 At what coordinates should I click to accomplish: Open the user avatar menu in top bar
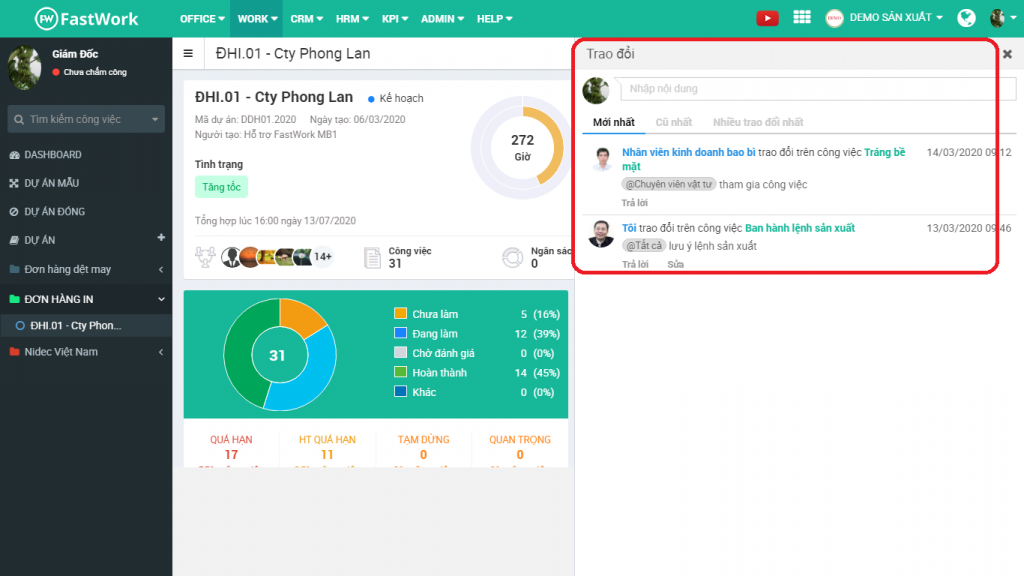coord(1002,18)
